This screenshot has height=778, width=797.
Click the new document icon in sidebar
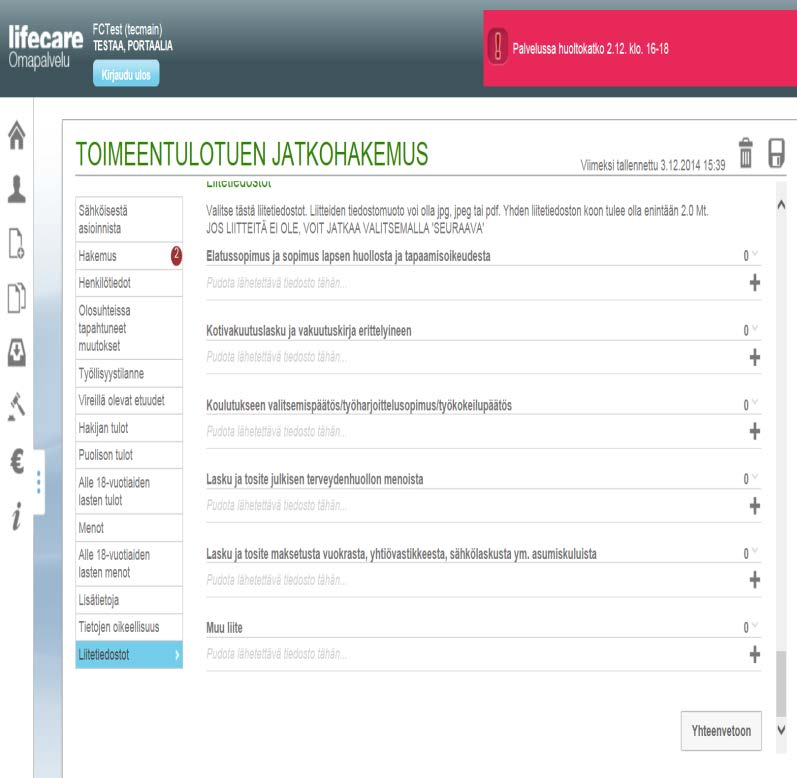coord(17,243)
